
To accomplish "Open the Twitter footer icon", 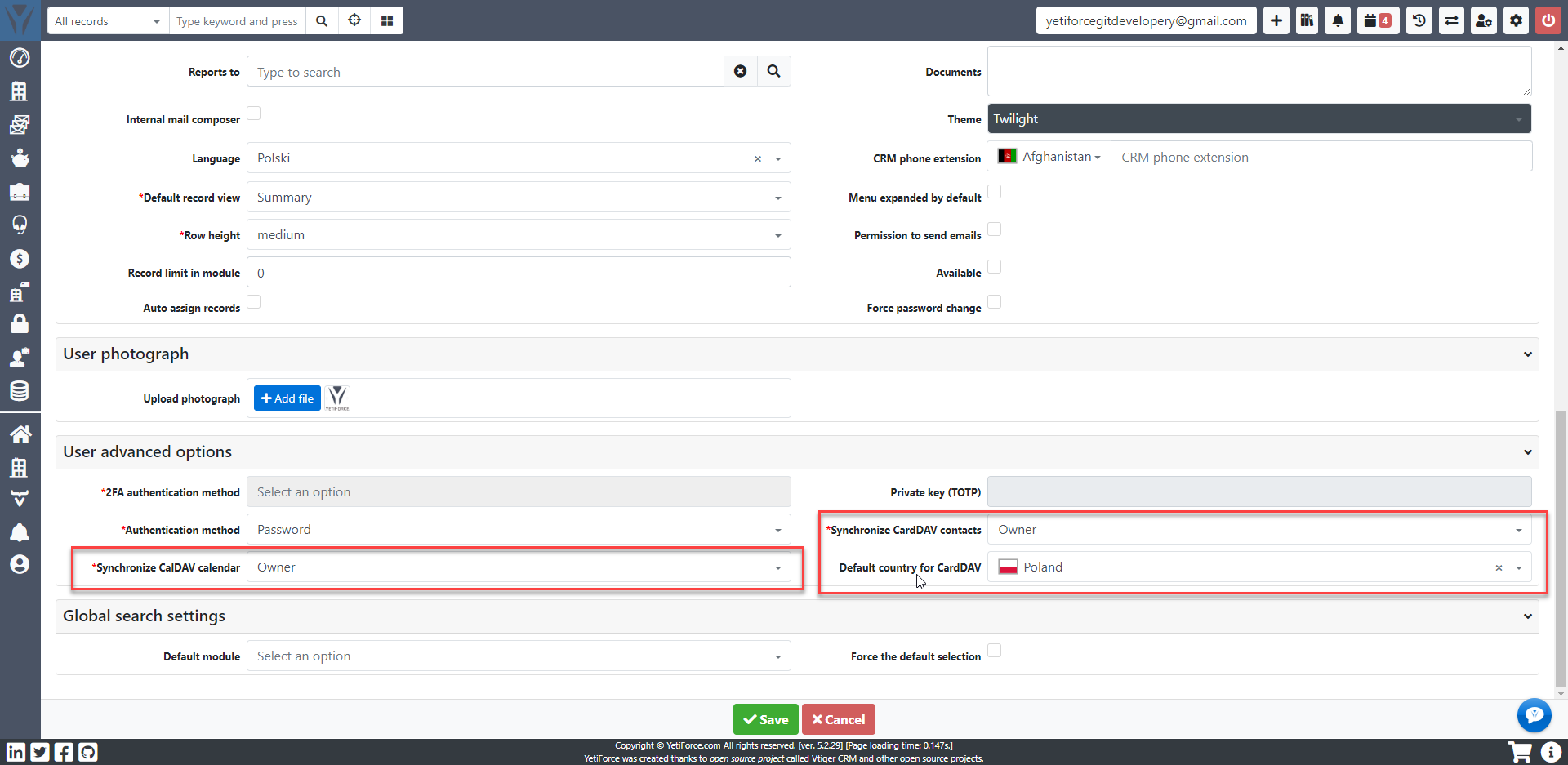I will (40, 752).
